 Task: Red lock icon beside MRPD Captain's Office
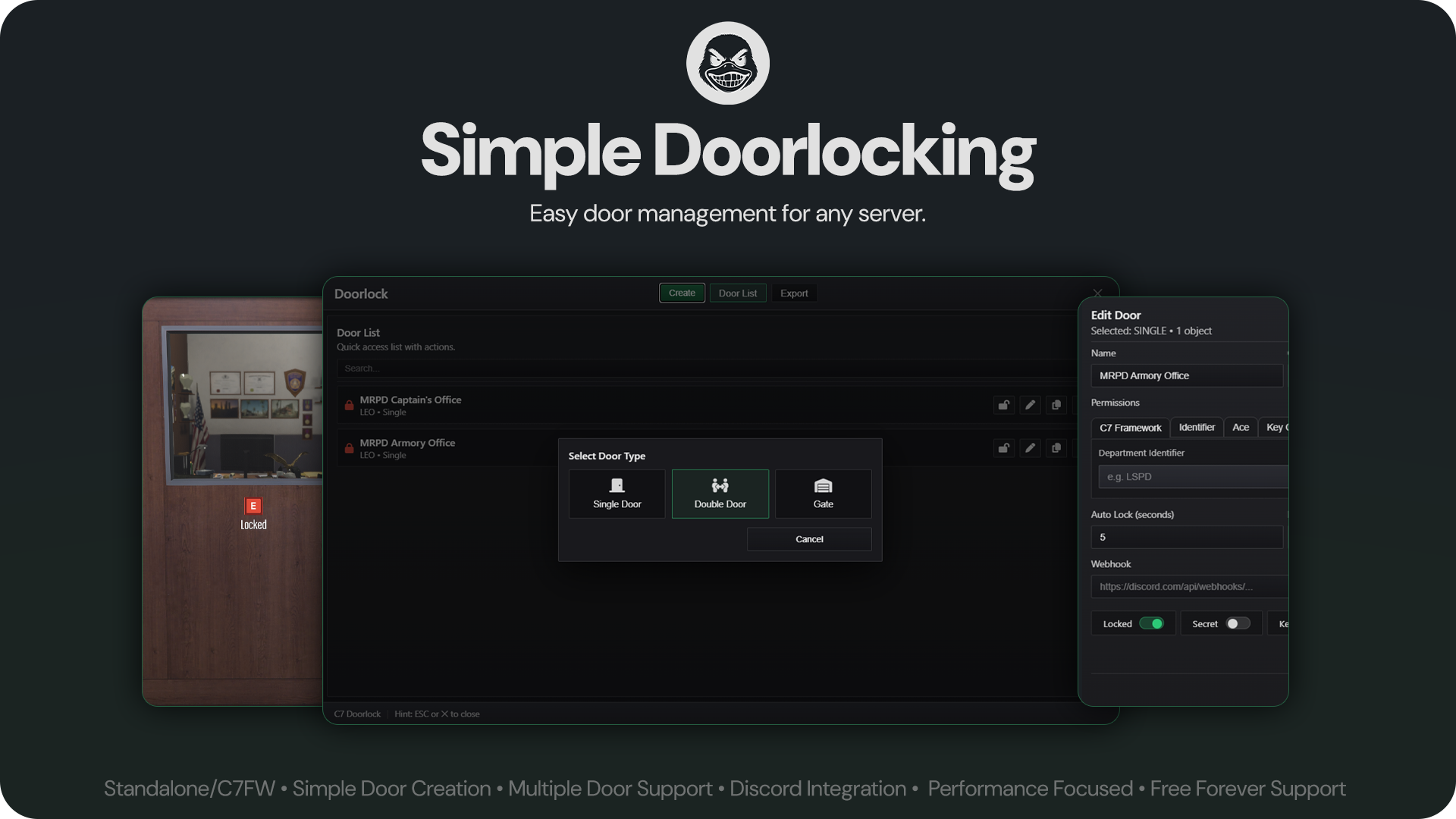click(349, 405)
